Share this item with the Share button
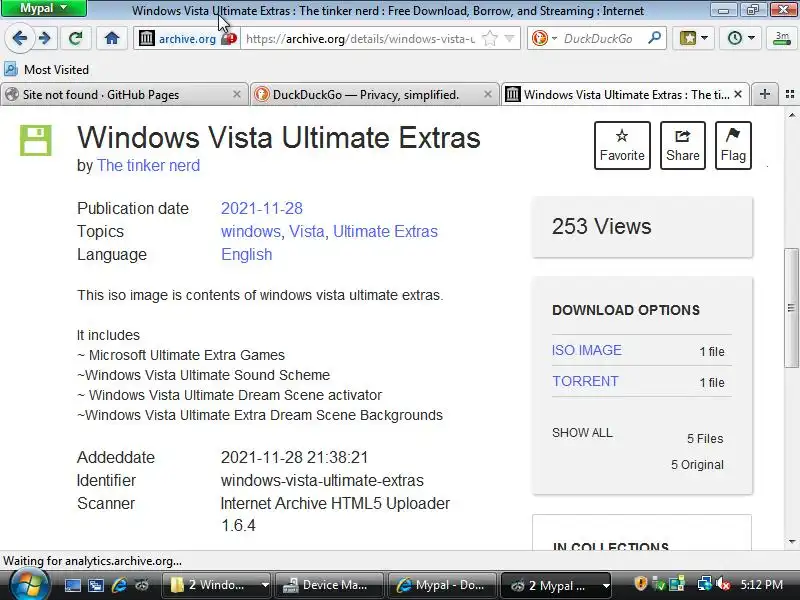The width and height of the screenshot is (800, 600). click(x=683, y=145)
